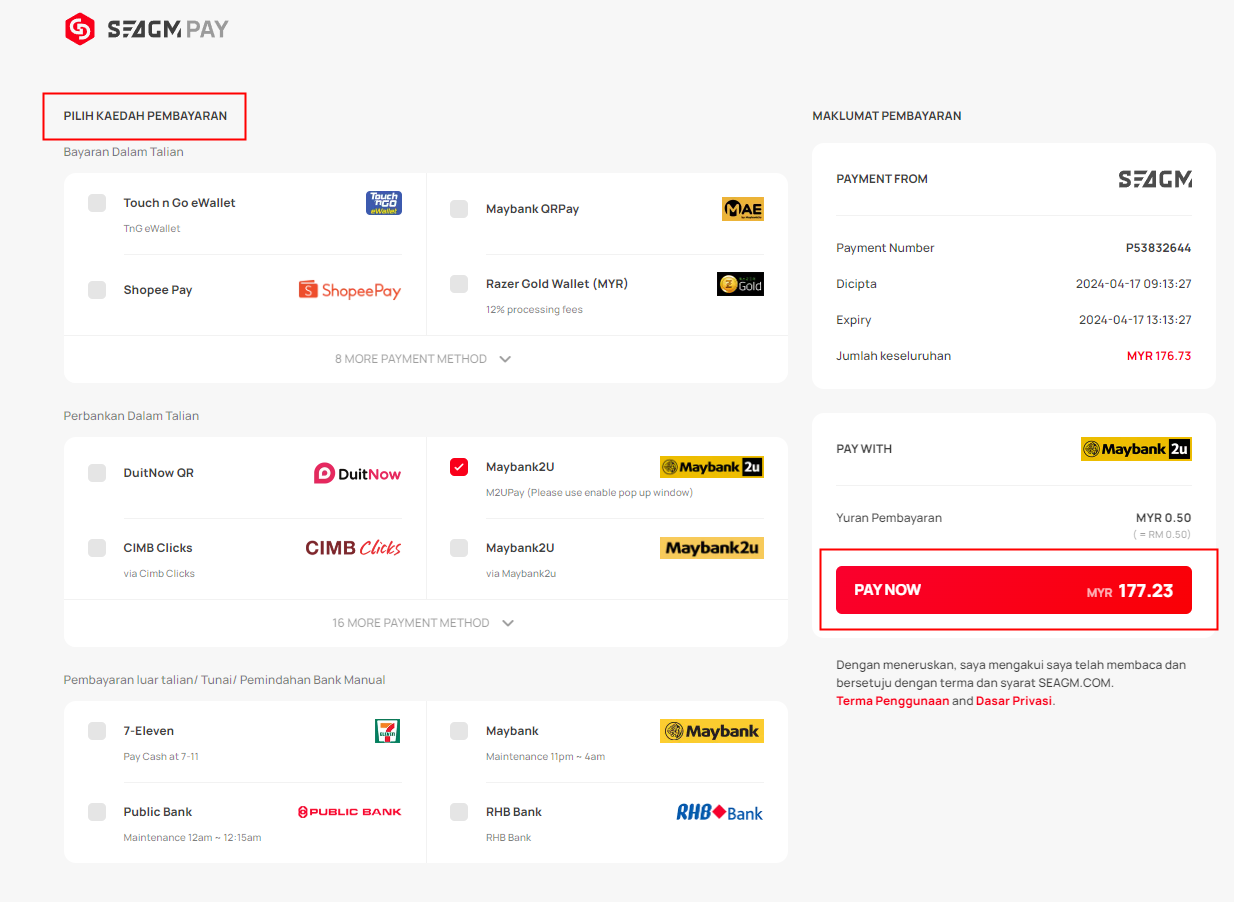Click the 'PAYMENT FROM' card title
Image resolution: width=1234 pixels, height=902 pixels.
[x=882, y=179]
